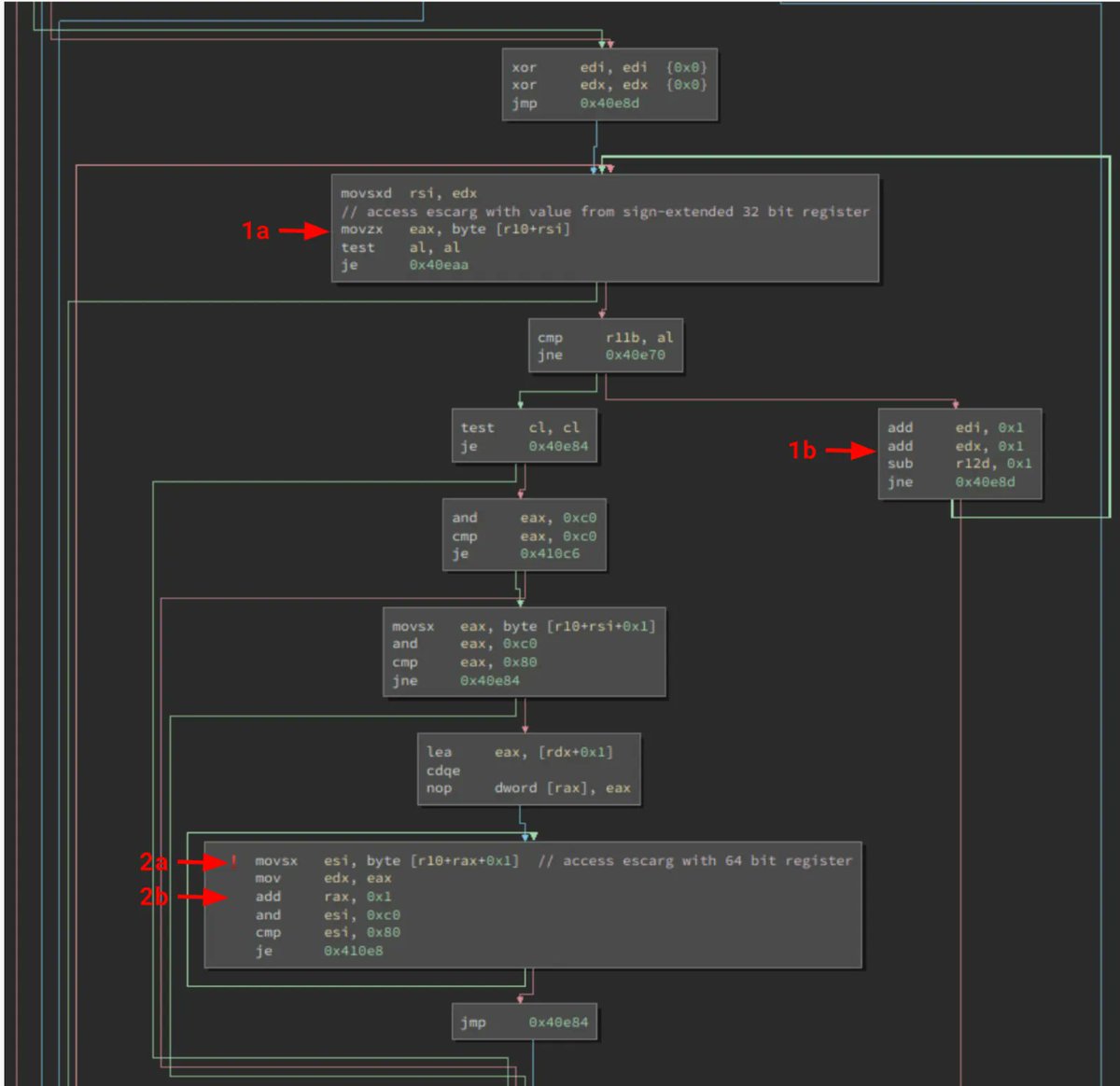Select the 'cdqe' instruction
Image resolution: width=1120 pixels, height=1086 pixels.
[443, 771]
